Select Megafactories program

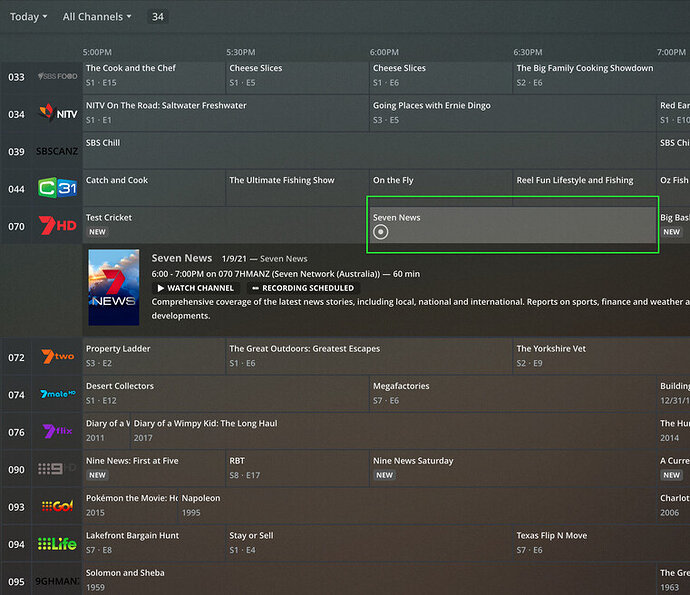click(513, 393)
